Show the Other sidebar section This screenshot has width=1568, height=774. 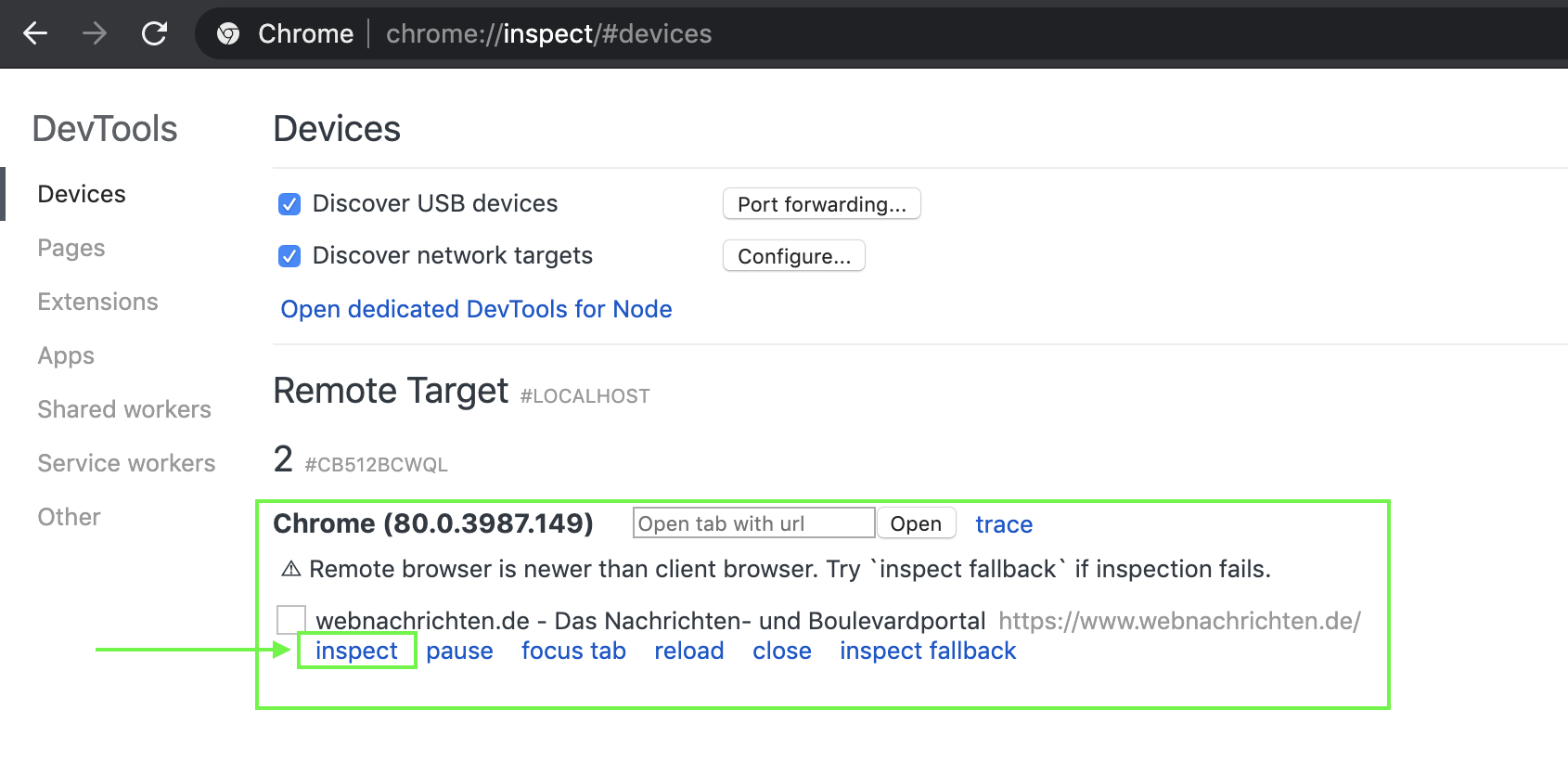[69, 517]
